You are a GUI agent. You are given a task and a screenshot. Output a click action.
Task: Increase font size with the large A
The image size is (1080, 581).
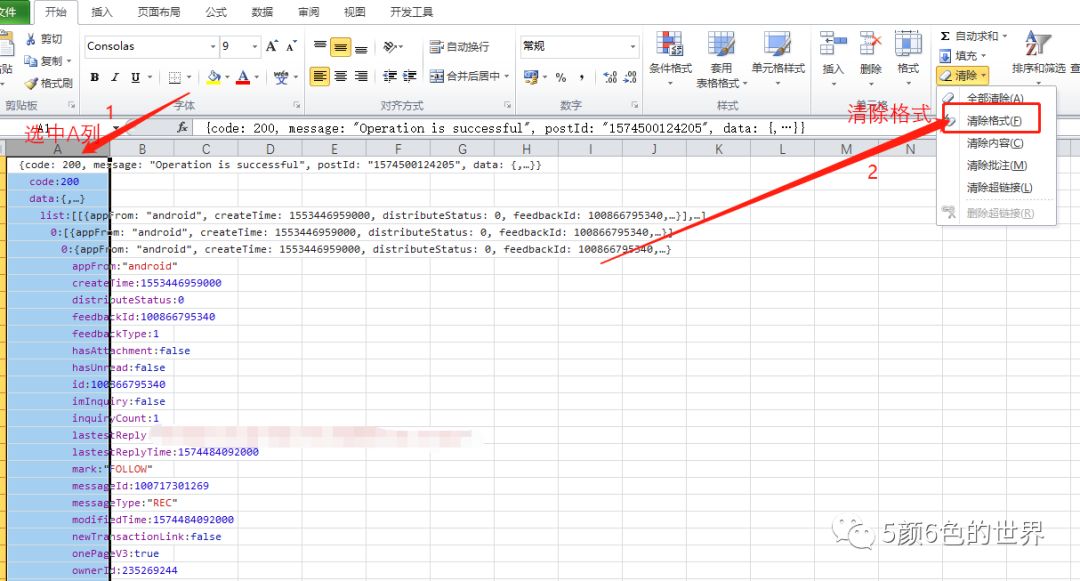(272, 46)
